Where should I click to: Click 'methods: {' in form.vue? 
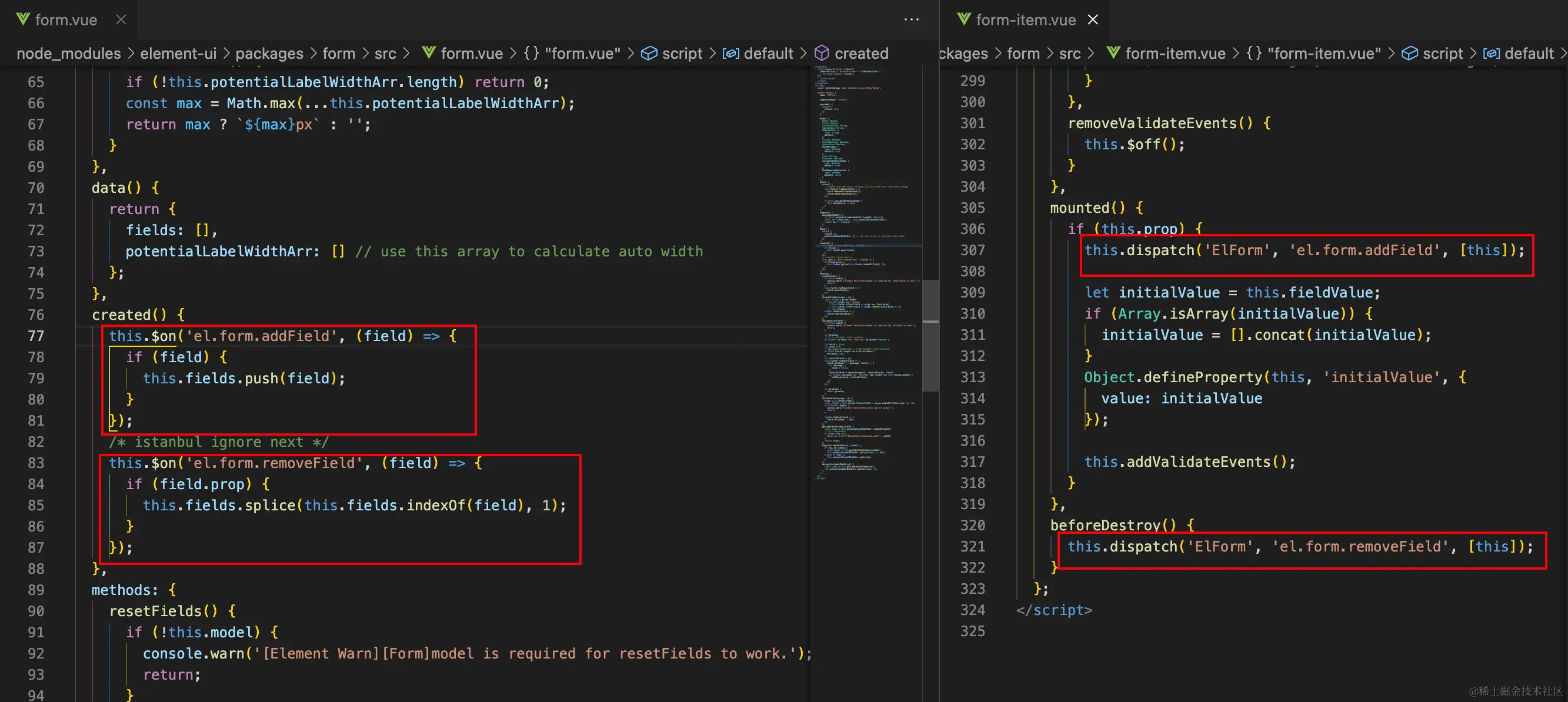[x=134, y=590]
